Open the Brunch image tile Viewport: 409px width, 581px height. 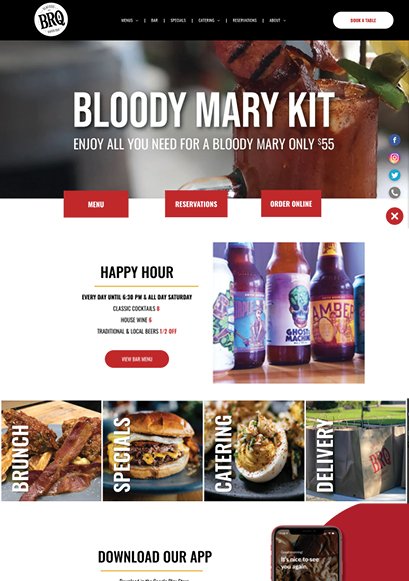[x=51, y=451]
